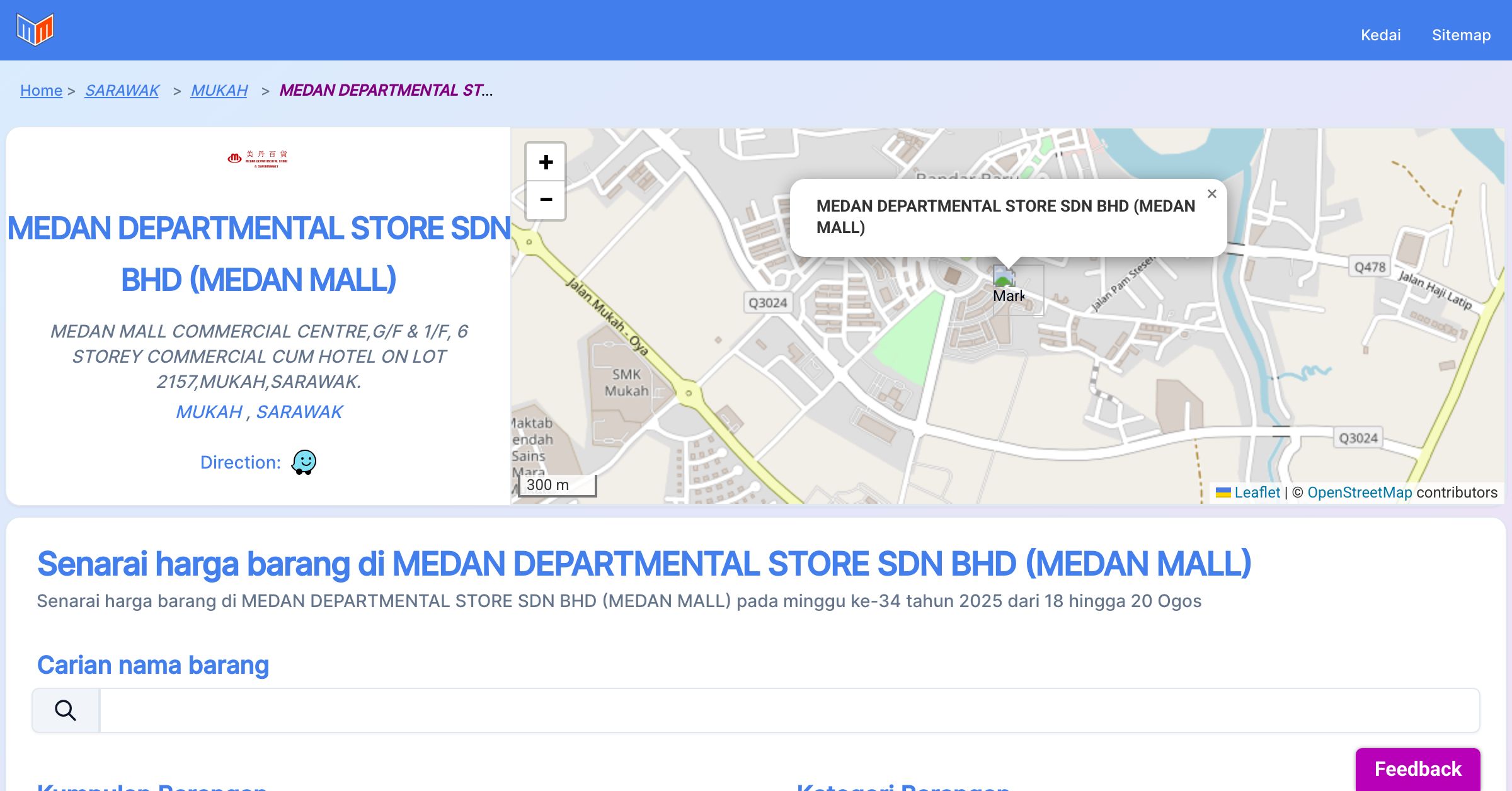Open OpenStreetMap contributors link
Screen dimensions: 1512x791
tap(1360, 492)
